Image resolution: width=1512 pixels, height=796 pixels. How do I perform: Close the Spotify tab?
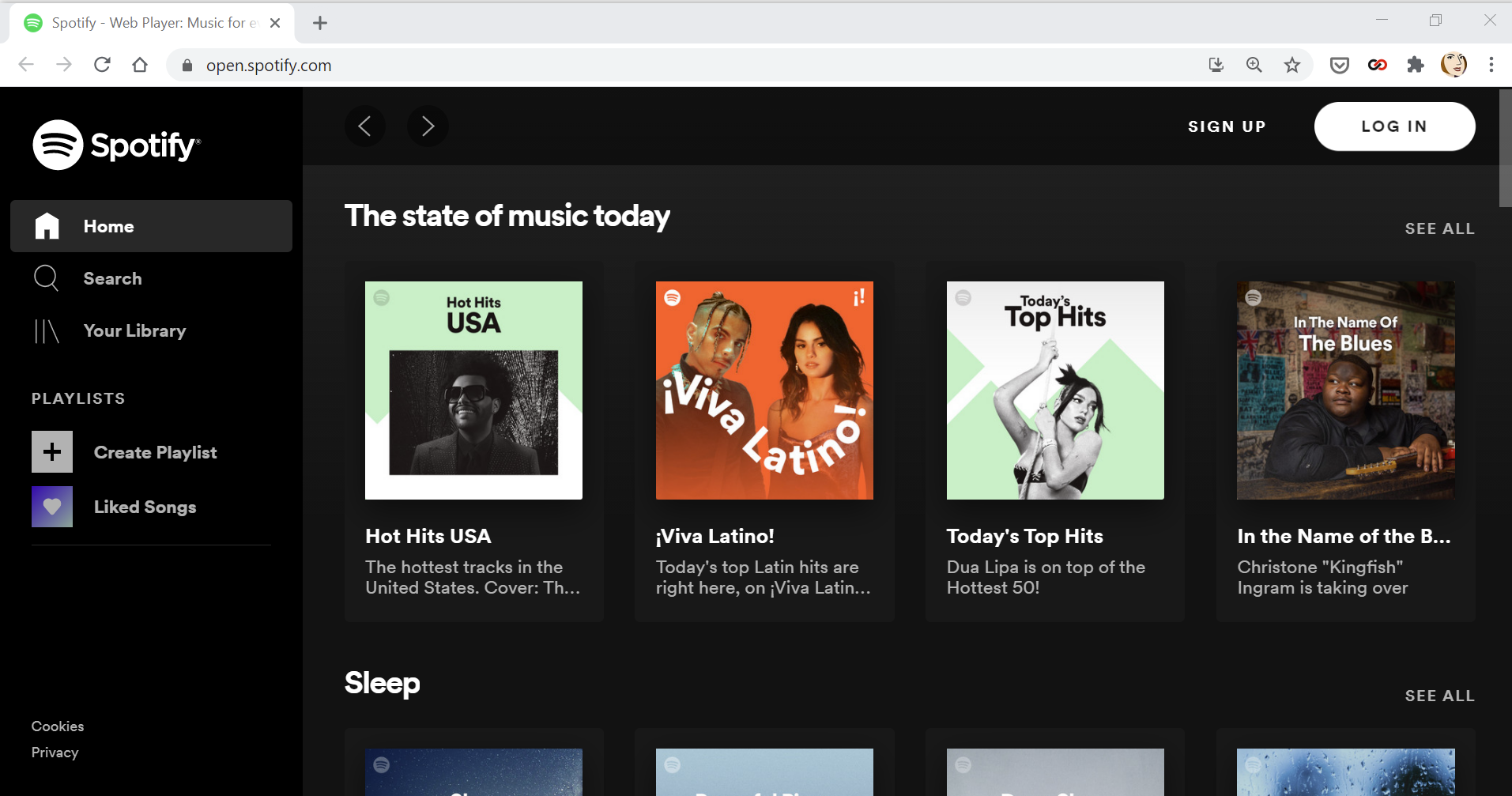275,23
